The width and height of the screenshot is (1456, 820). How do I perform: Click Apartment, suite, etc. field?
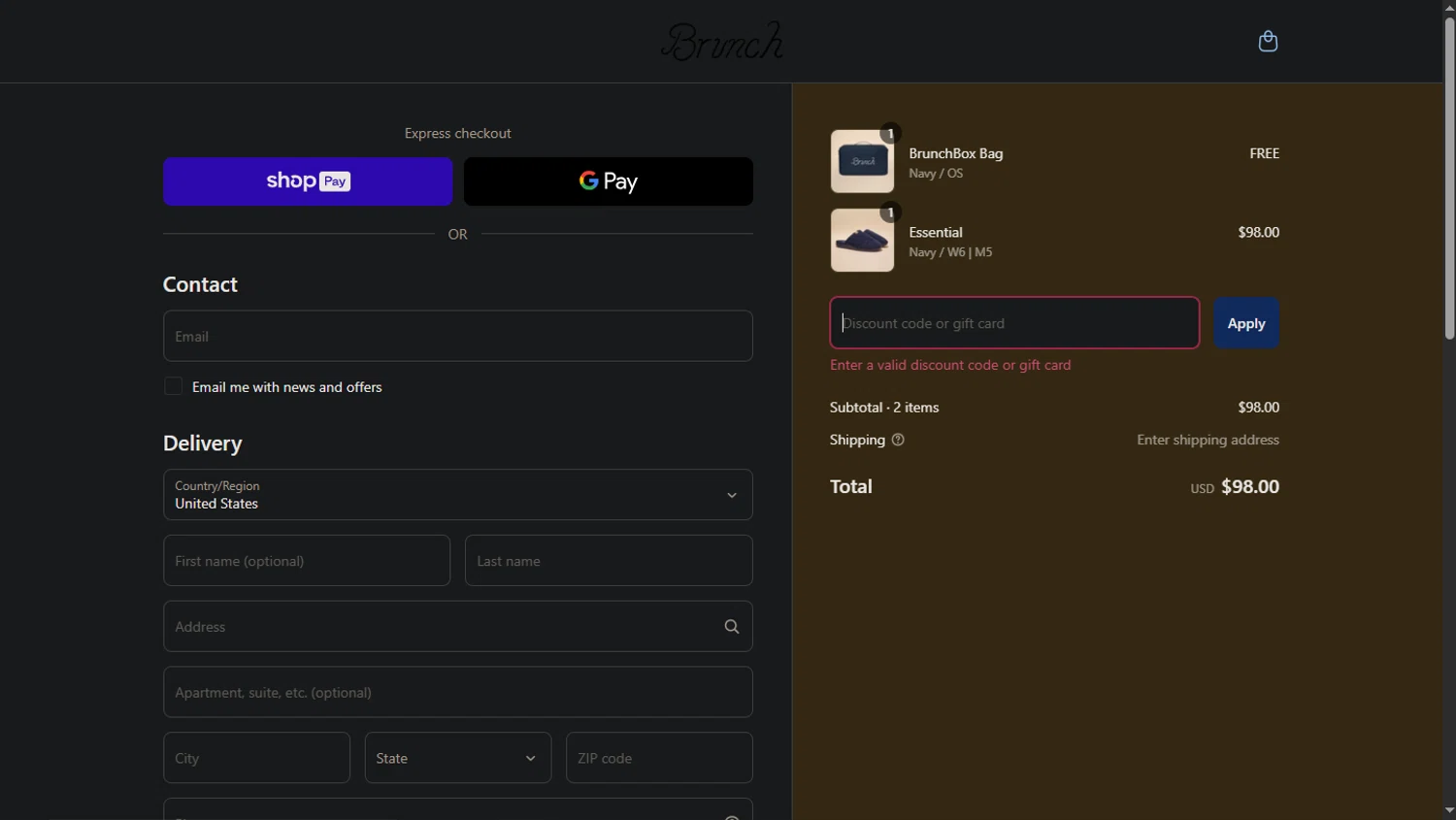(x=458, y=692)
